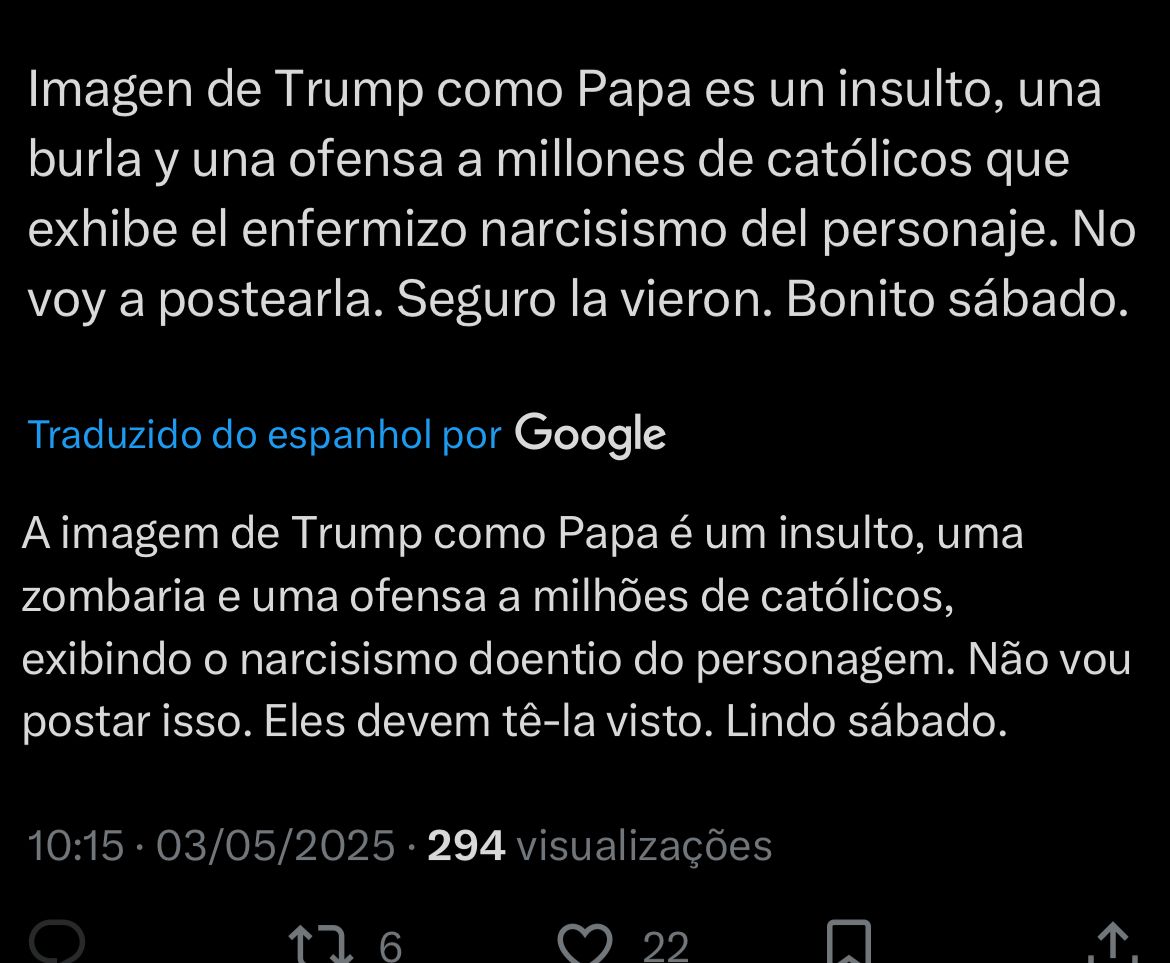Screen dimensions: 1170x963
Task: Like the post with the heart icon
Action: point(585,944)
